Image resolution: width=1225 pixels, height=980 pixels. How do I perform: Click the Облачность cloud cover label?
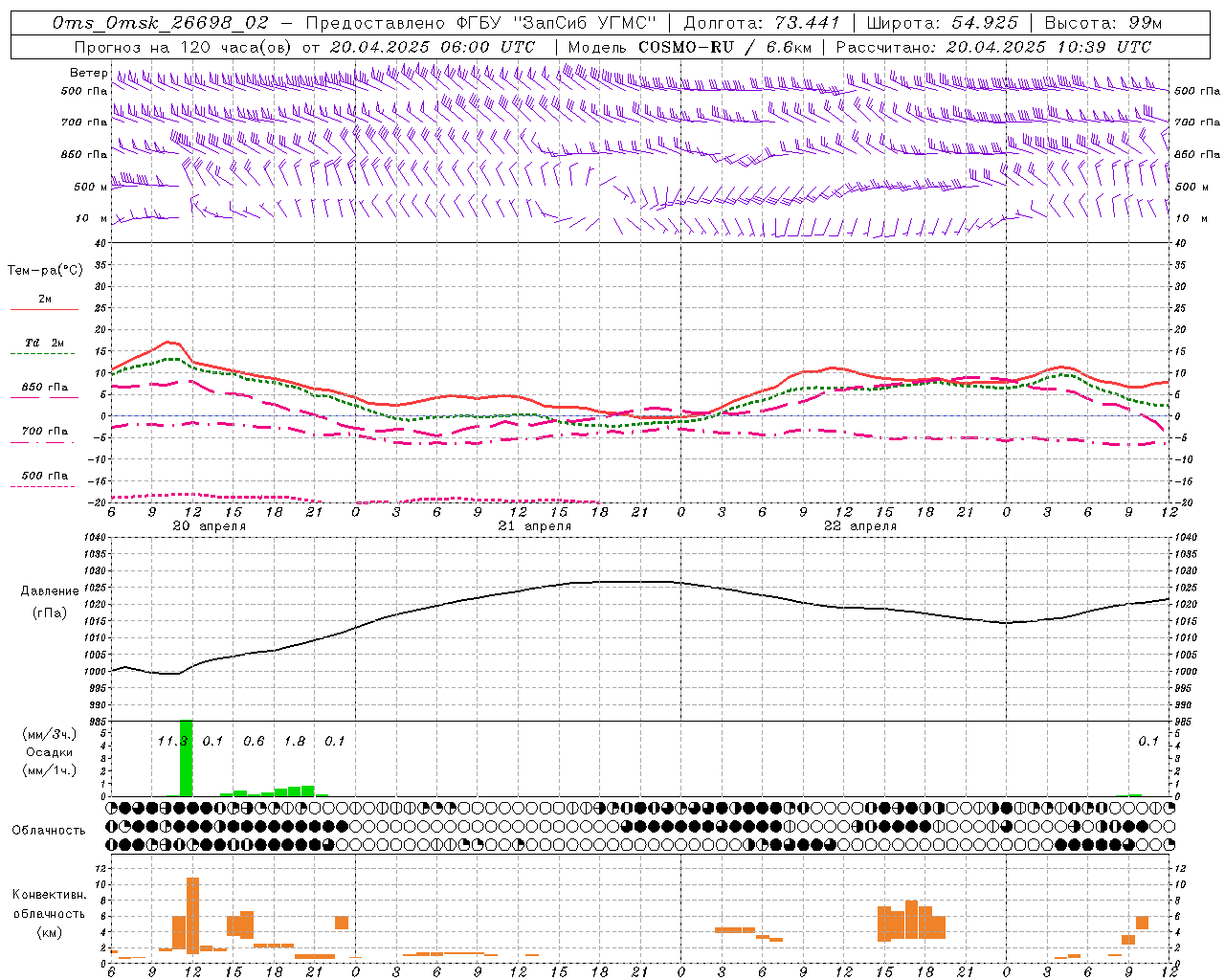click(49, 830)
